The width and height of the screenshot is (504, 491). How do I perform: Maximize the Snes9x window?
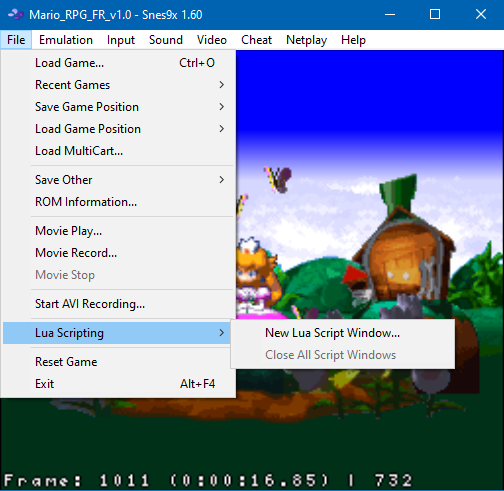[x=435, y=15]
